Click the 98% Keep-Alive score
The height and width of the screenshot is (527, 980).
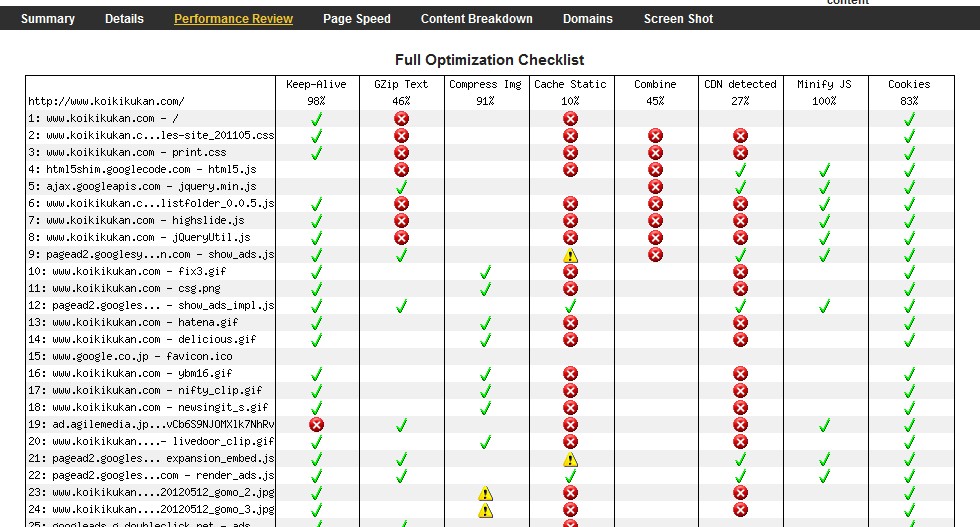316,101
